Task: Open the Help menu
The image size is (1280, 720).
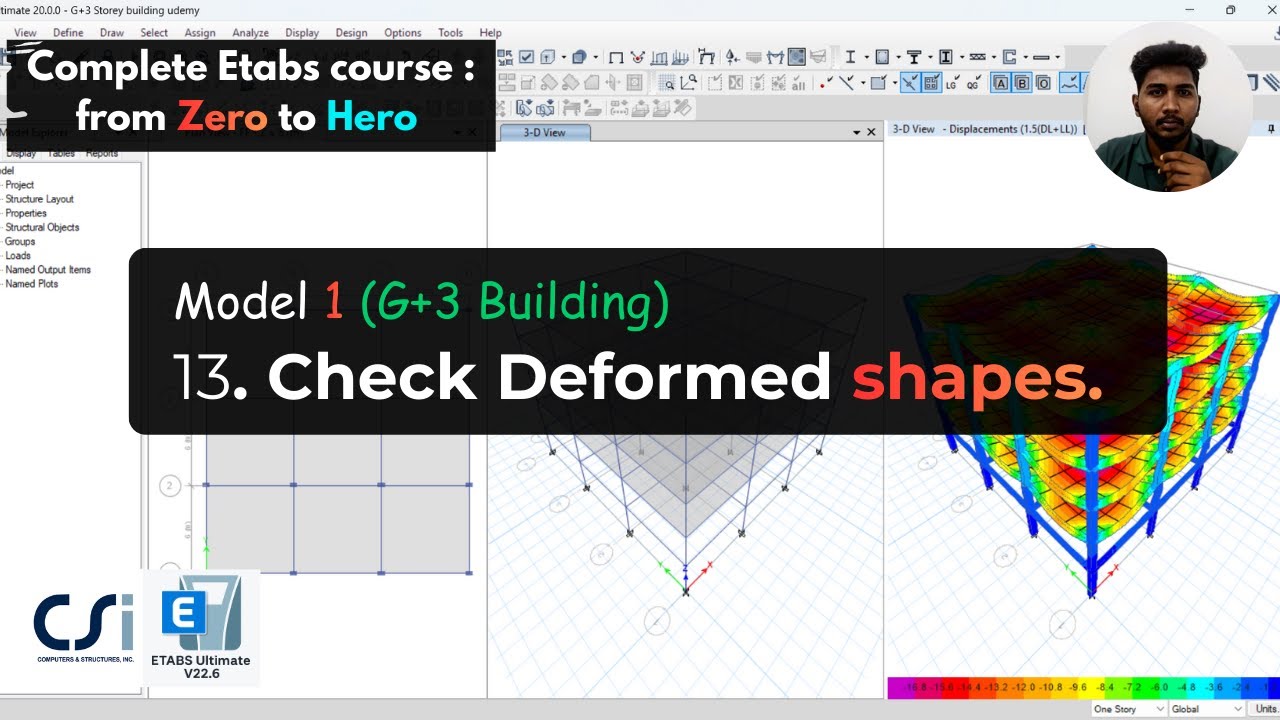Action: (491, 33)
